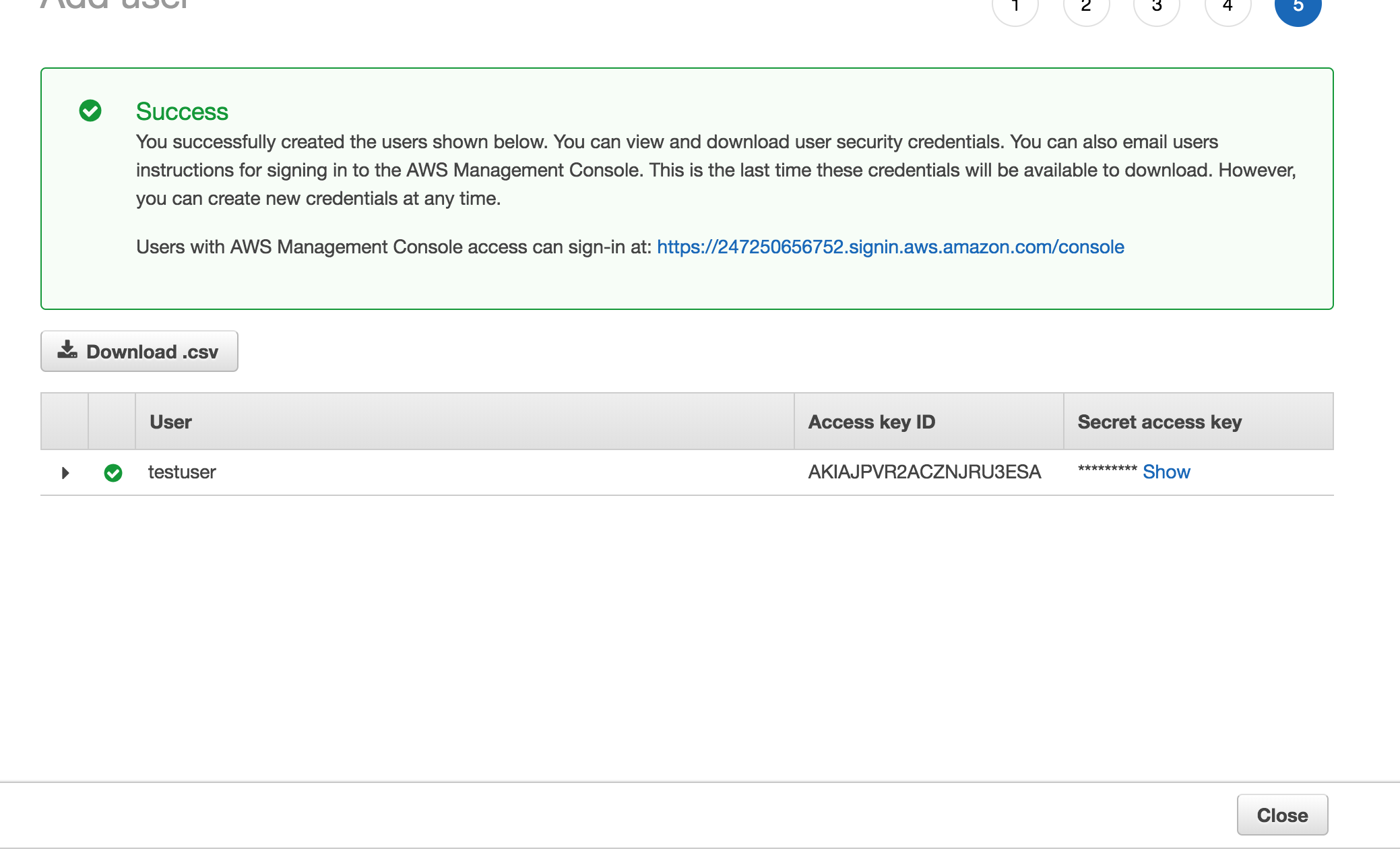Click the green Success heading text
Image resolution: width=1400 pixels, height=849 pixels.
182,111
